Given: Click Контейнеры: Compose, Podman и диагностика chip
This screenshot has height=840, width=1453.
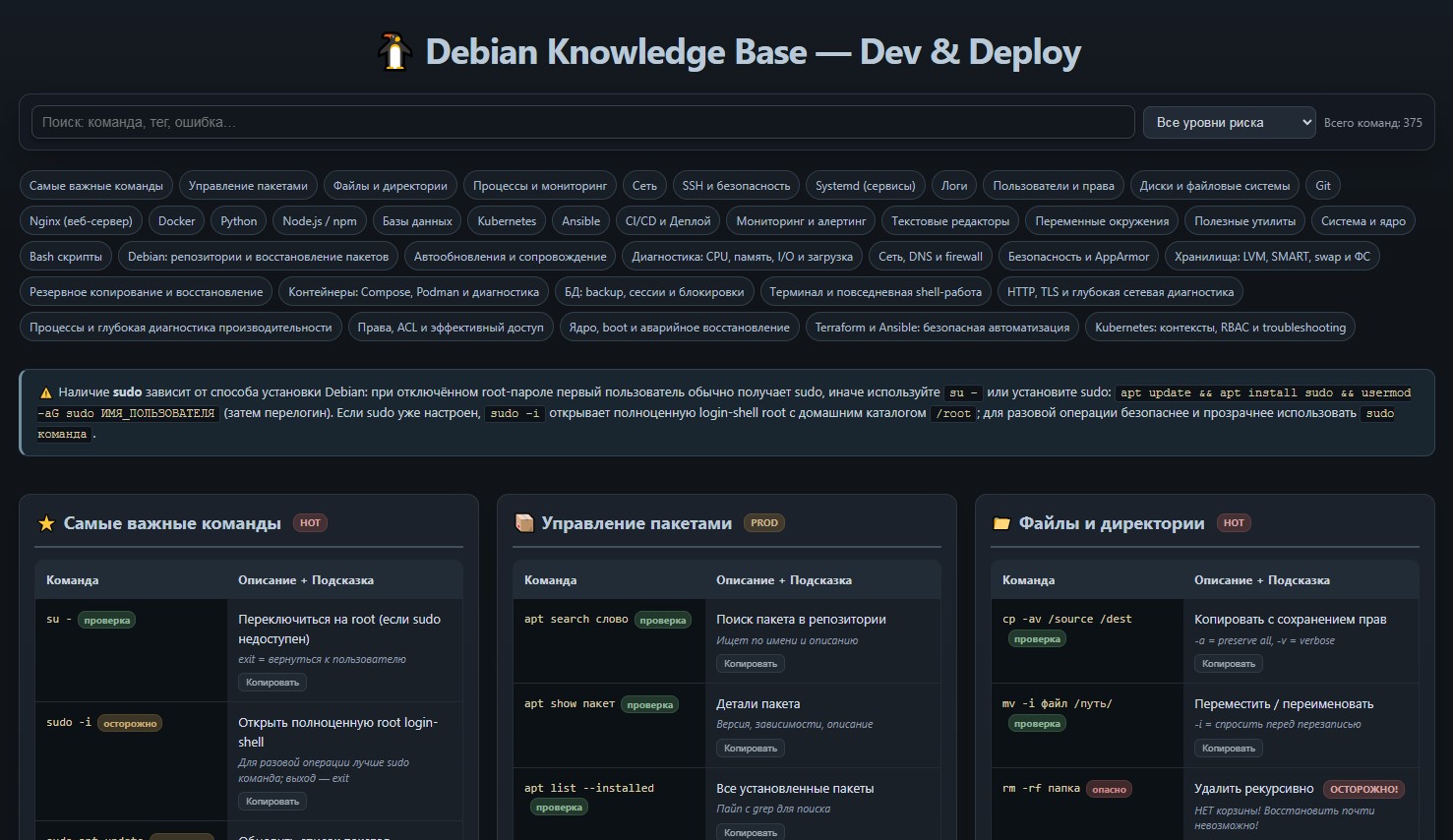Looking at the screenshot, I should click(x=414, y=292).
